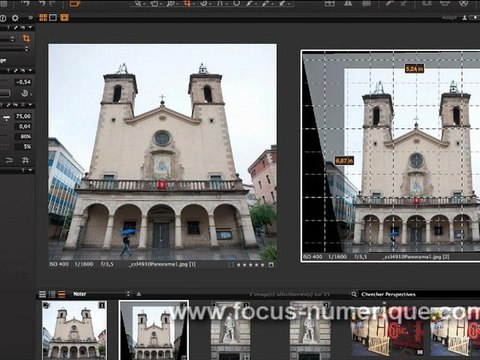Image resolution: width=480 pixels, height=360 pixels.
Task: Switch browser to orange filmstrip view
Action: (62, 294)
